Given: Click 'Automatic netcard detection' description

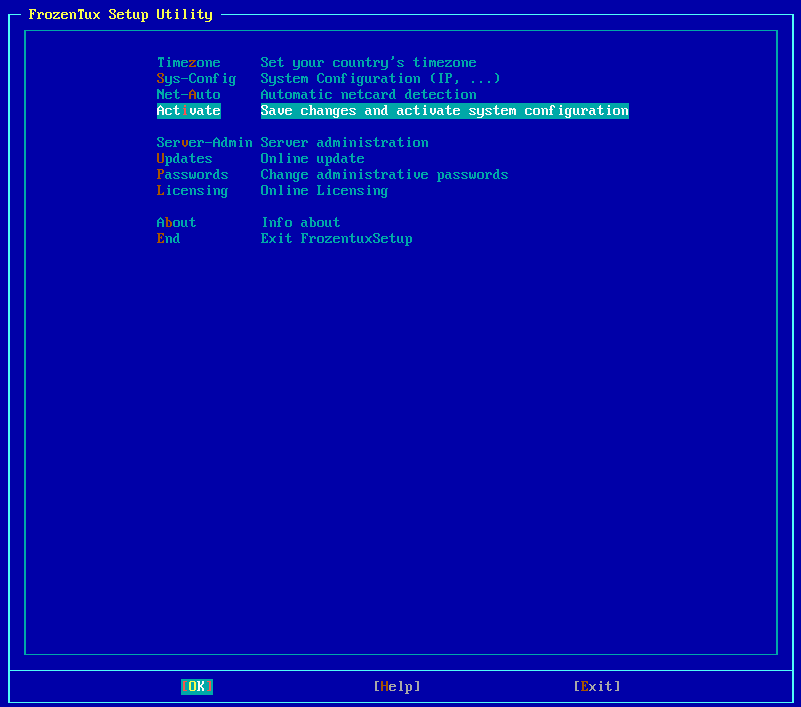Looking at the screenshot, I should [368, 95].
